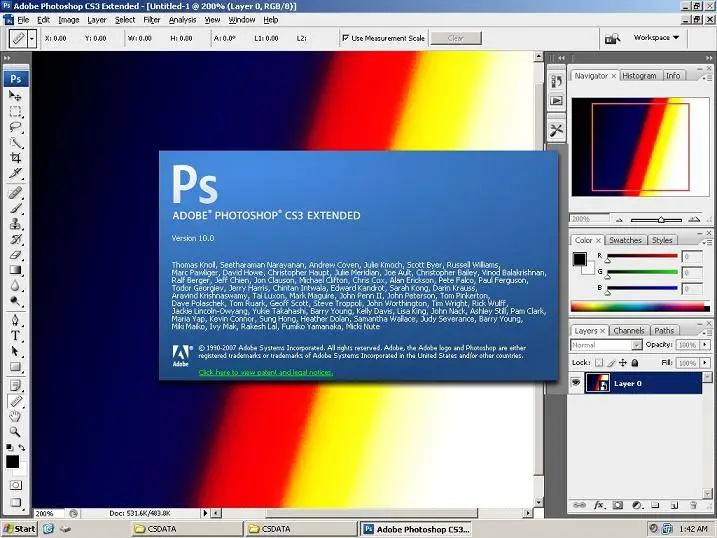Toggle Lock image pixels
This screenshot has height=538, width=717.
pos(611,363)
